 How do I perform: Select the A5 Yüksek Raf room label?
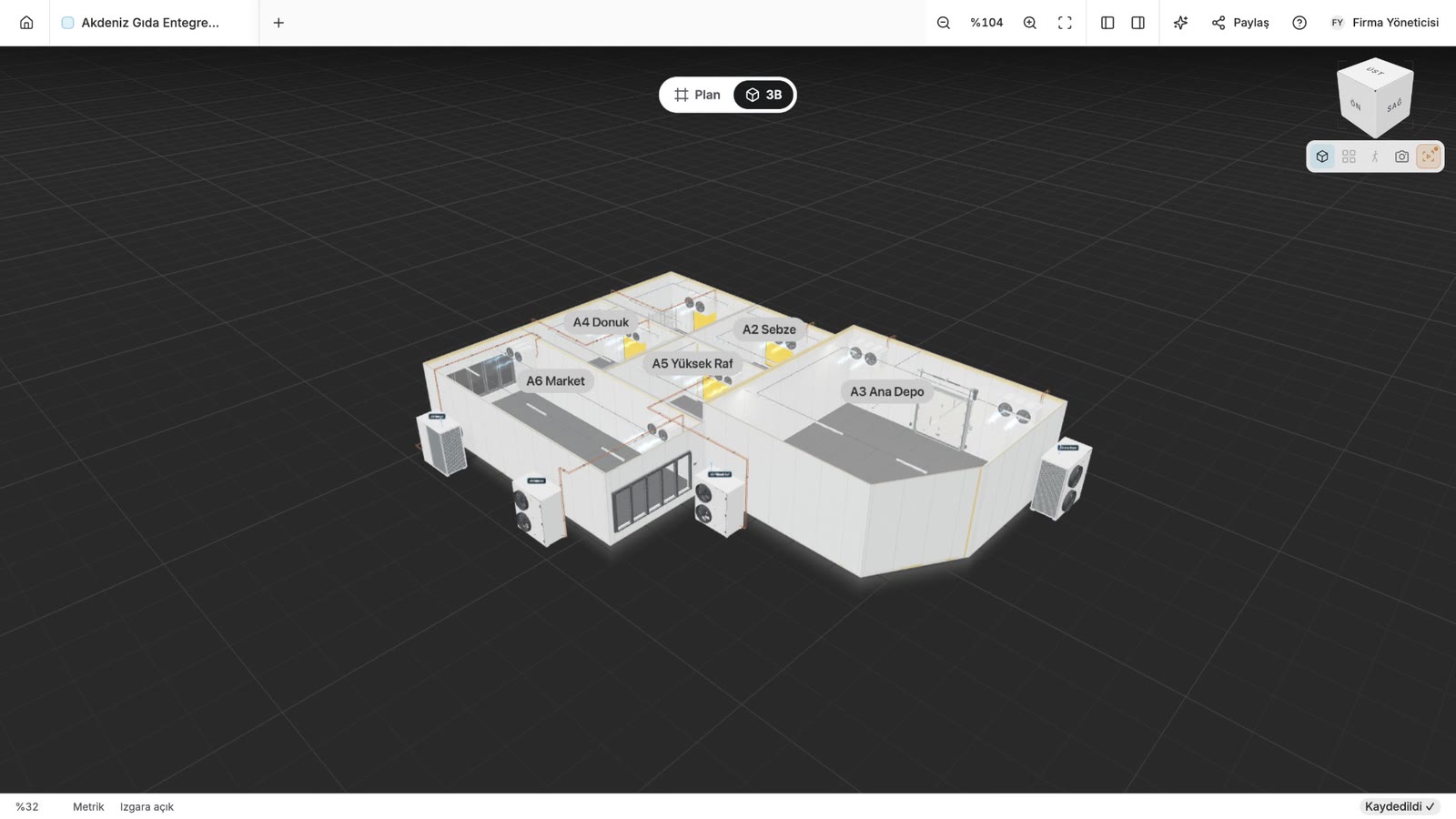(x=693, y=363)
